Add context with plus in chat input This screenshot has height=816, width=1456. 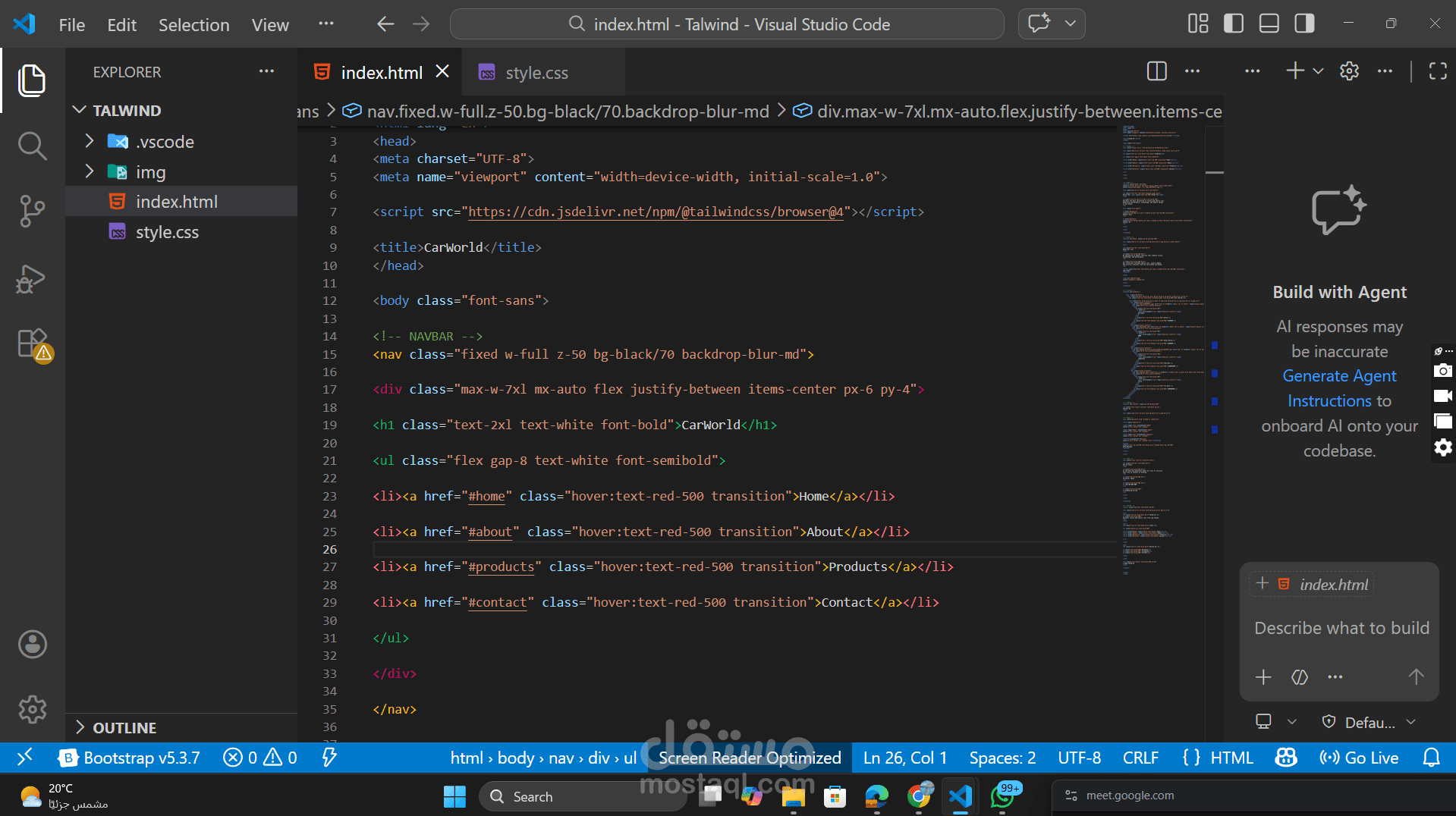pos(1263,676)
